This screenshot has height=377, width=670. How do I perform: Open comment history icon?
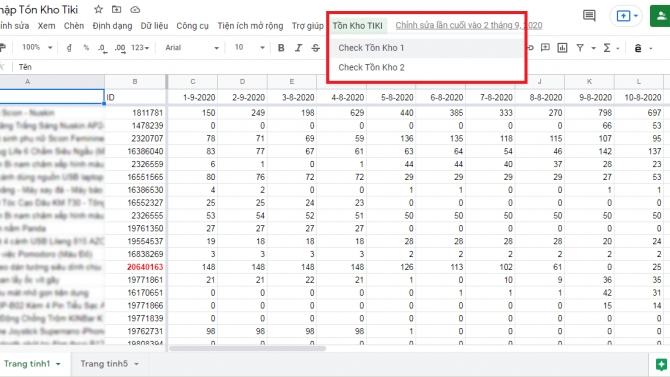tap(589, 16)
